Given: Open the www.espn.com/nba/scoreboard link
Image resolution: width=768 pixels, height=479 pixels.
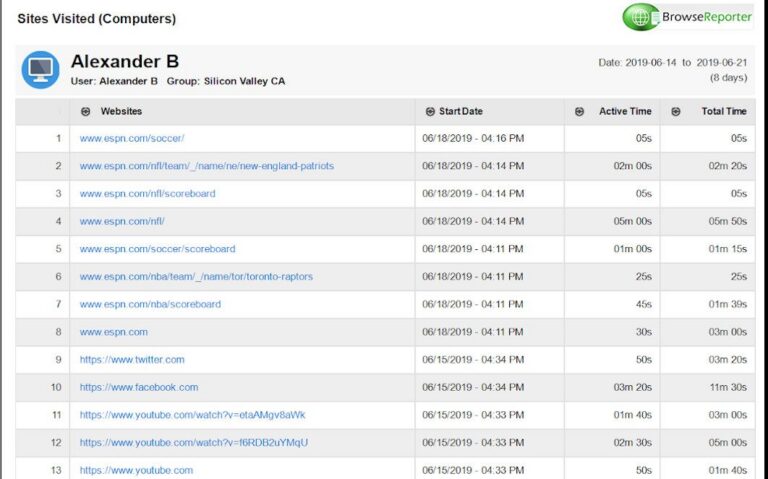Looking at the screenshot, I should (150, 304).
